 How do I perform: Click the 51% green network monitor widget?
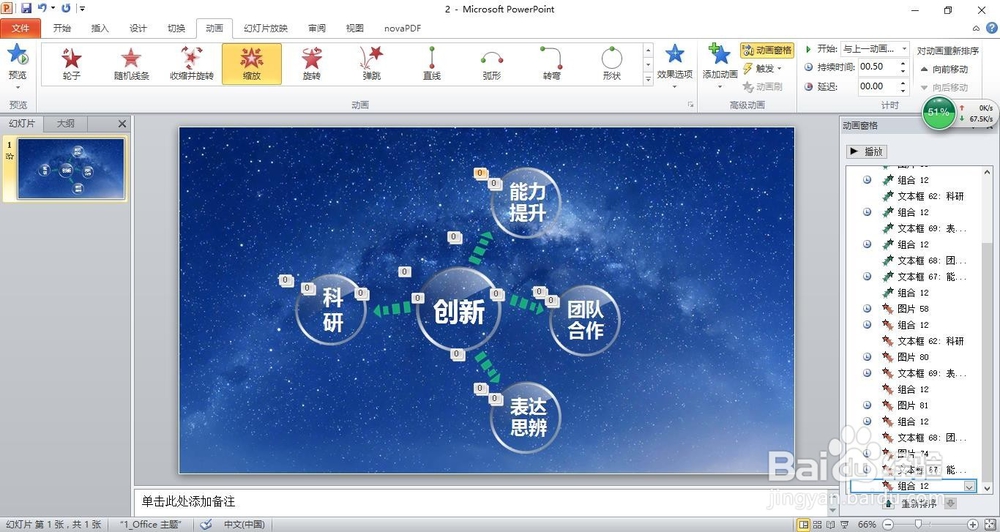(x=939, y=112)
